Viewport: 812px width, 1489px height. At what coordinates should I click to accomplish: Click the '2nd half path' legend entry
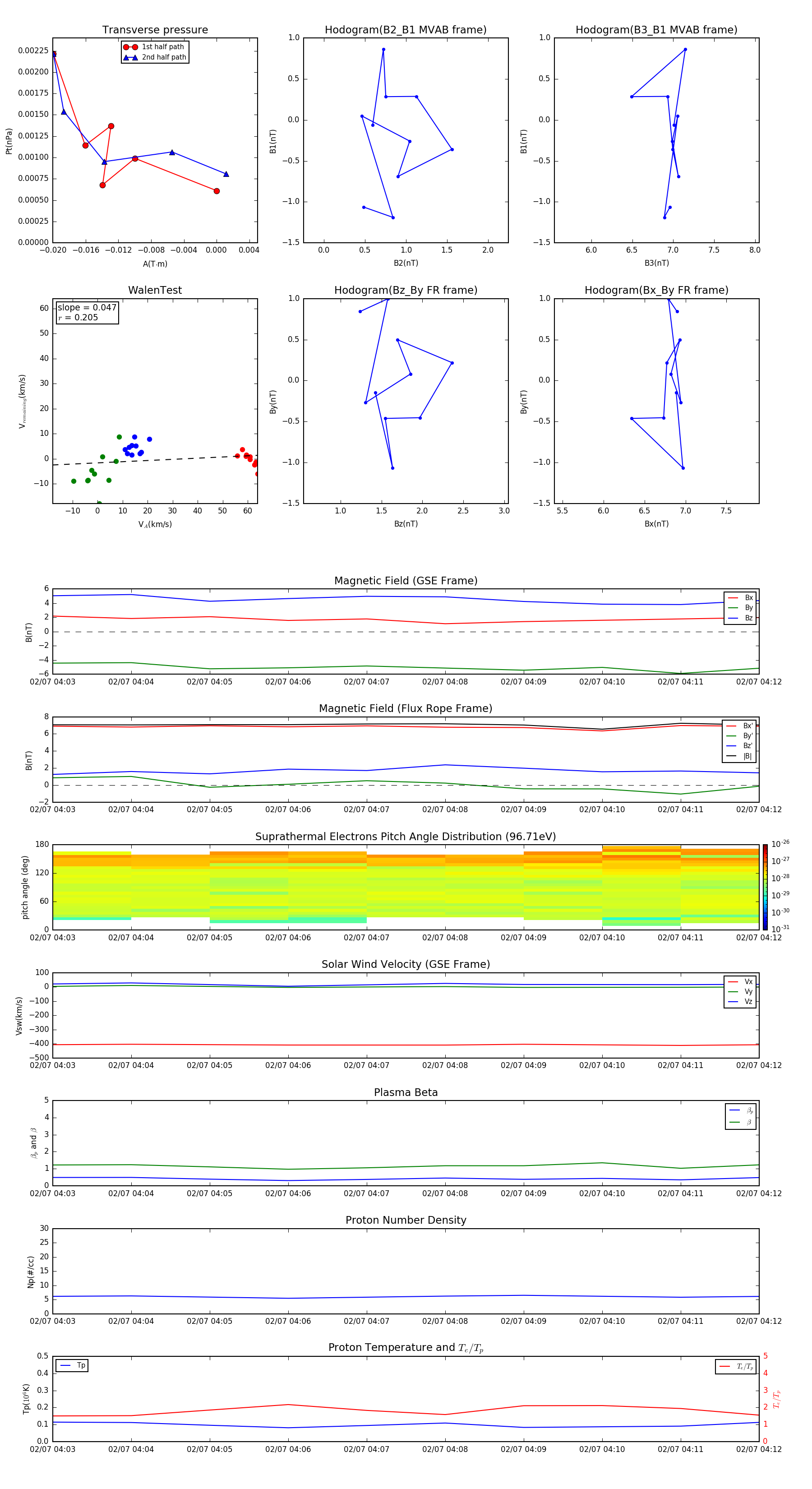pos(154,57)
